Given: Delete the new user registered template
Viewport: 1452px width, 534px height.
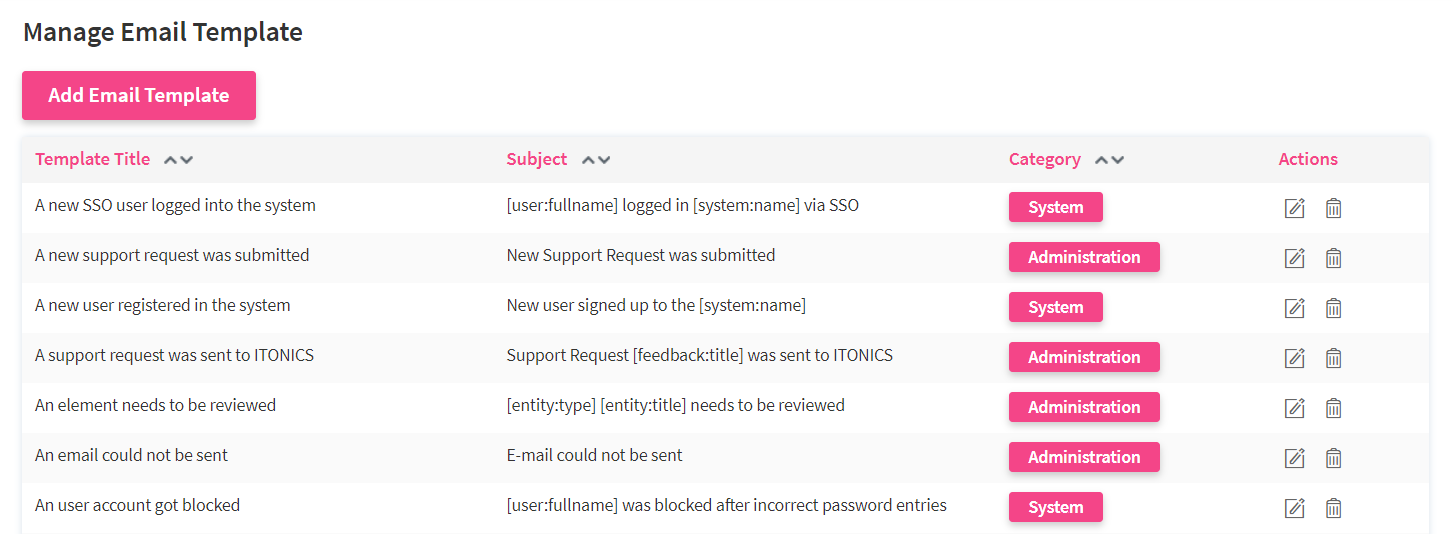Looking at the screenshot, I should (x=1333, y=308).
